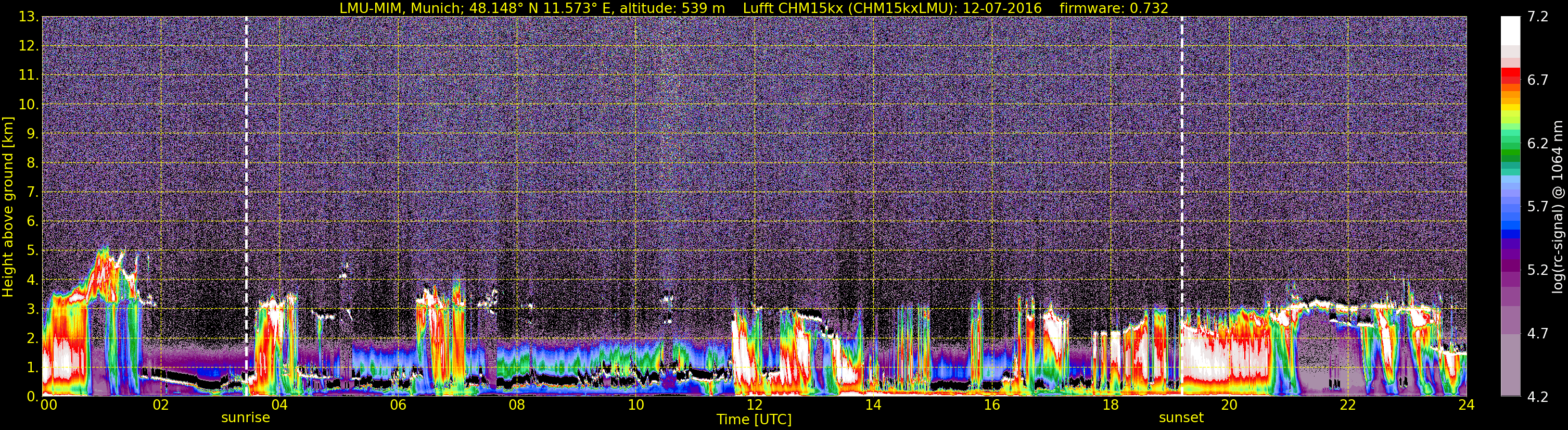Click the '5.' height tick label

[32, 250]
